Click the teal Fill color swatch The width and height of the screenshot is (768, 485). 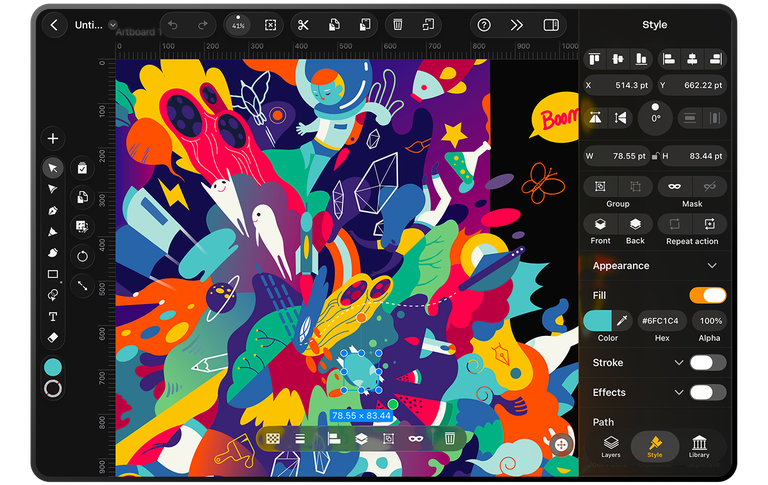(597, 320)
